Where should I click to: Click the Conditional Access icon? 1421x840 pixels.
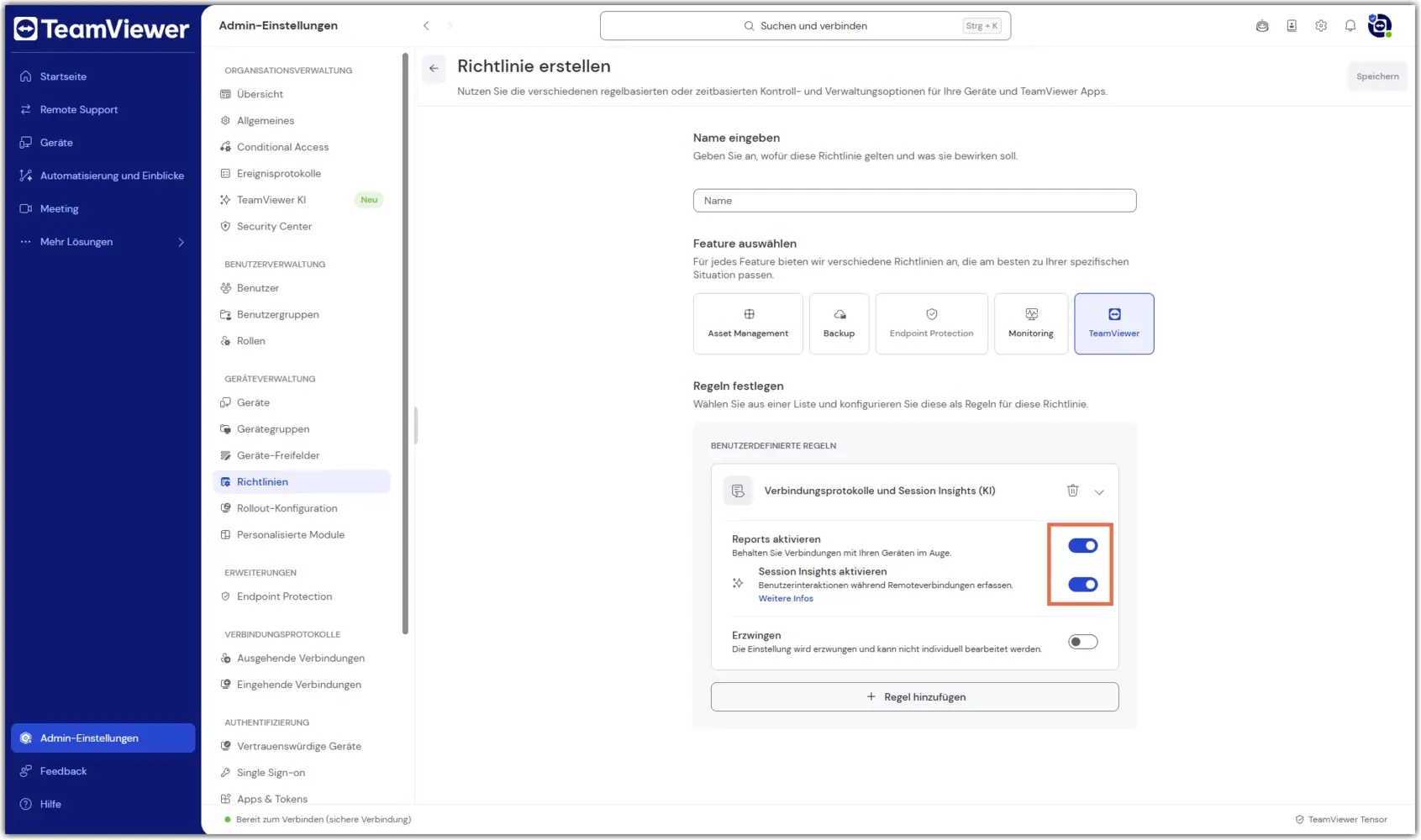pyautogui.click(x=225, y=147)
